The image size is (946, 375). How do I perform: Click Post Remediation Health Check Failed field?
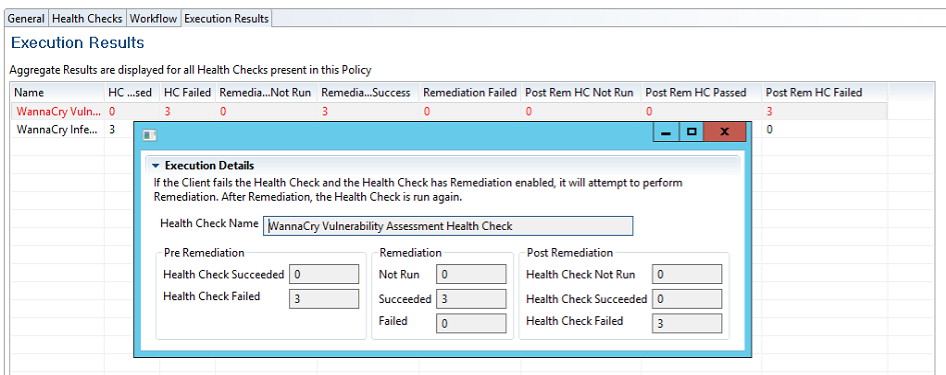(x=687, y=323)
